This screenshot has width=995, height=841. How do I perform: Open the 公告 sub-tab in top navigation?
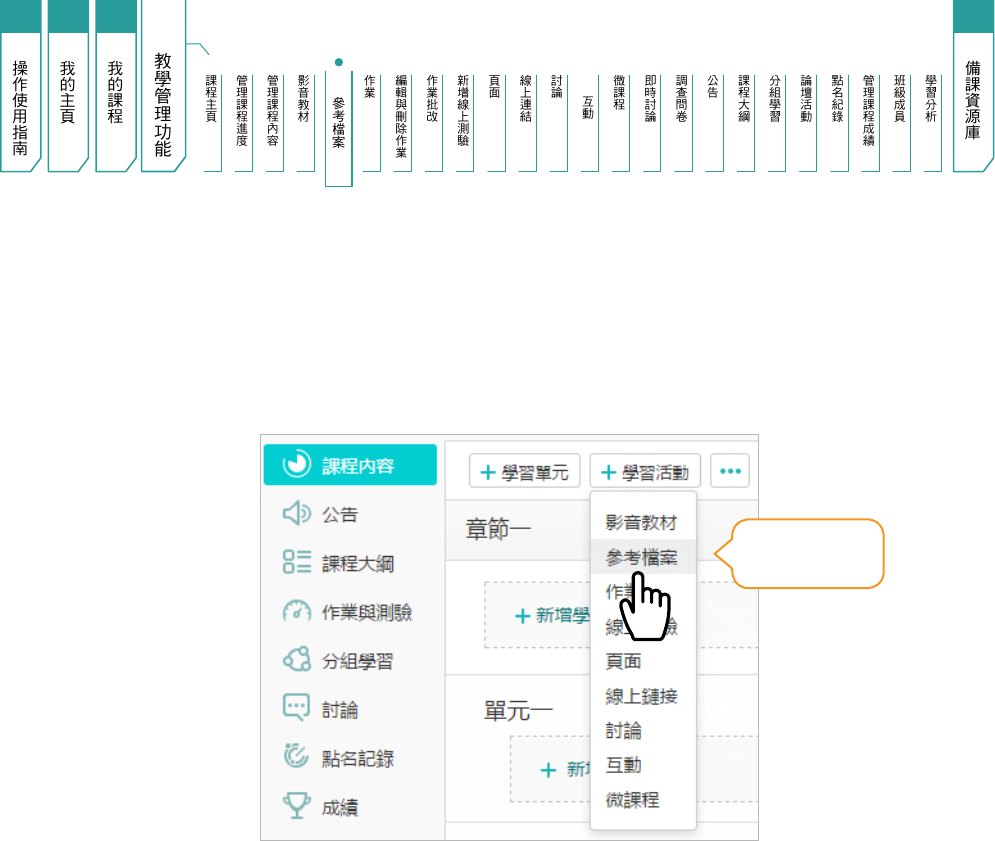click(713, 123)
